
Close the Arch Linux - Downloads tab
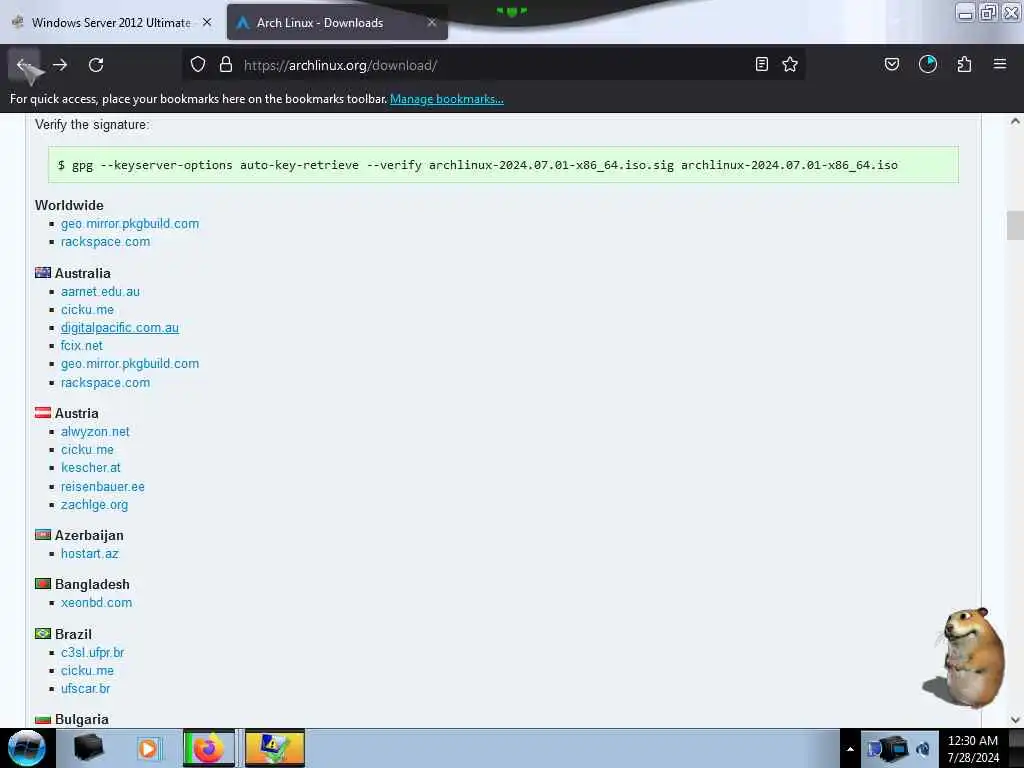(x=432, y=22)
